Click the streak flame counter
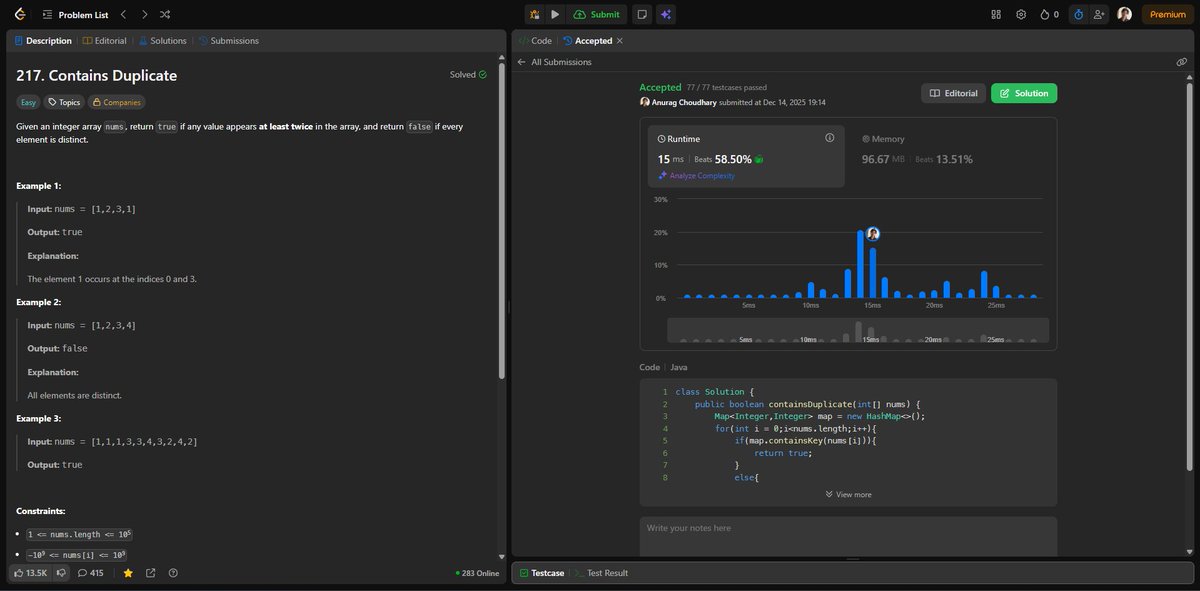1200x591 pixels. pyautogui.click(x=1049, y=14)
